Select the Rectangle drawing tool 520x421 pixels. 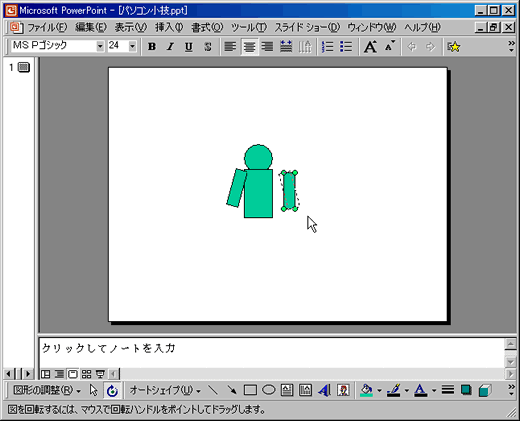(250, 390)
